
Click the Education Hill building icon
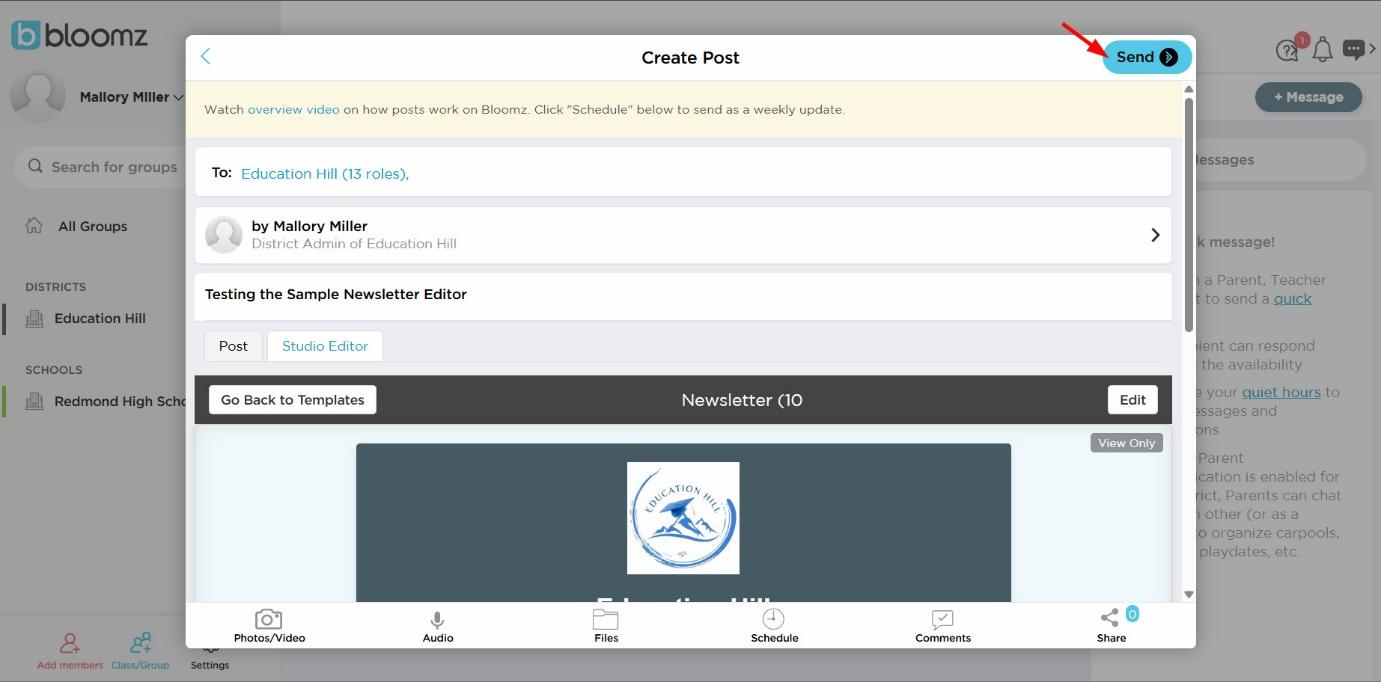click(34, 318)
